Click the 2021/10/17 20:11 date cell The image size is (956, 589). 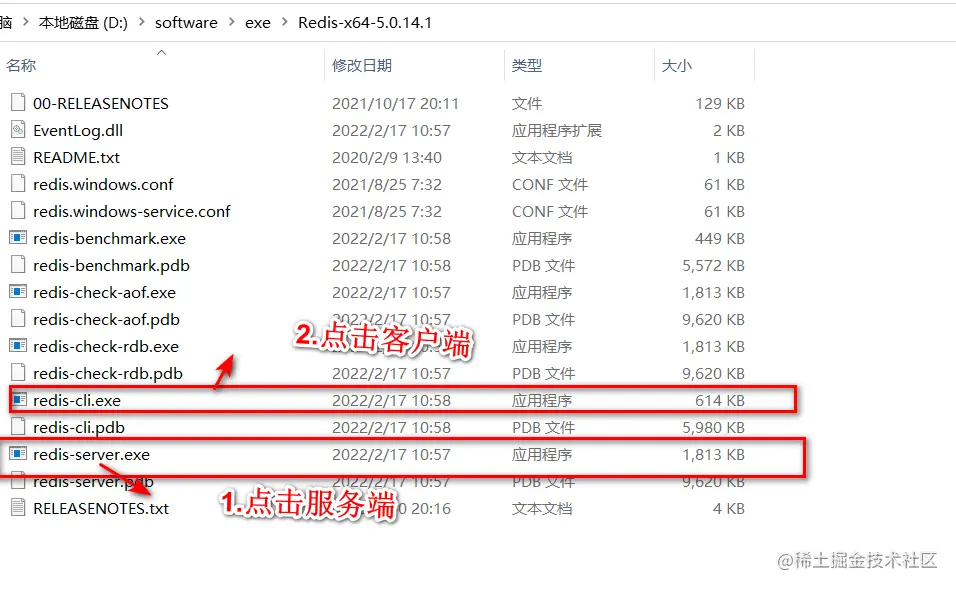pyautogui.click(x=395, y=104)
